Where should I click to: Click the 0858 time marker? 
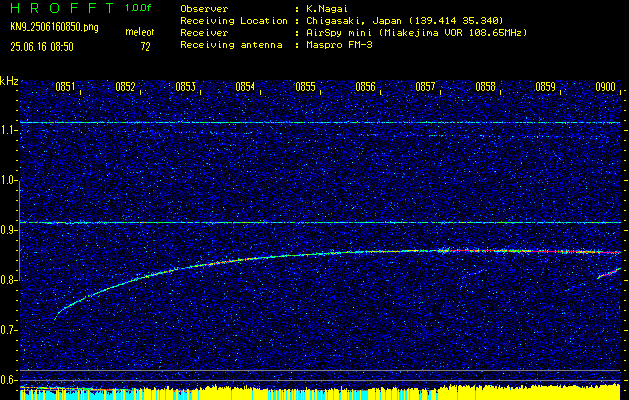click(x=485, y=87)
